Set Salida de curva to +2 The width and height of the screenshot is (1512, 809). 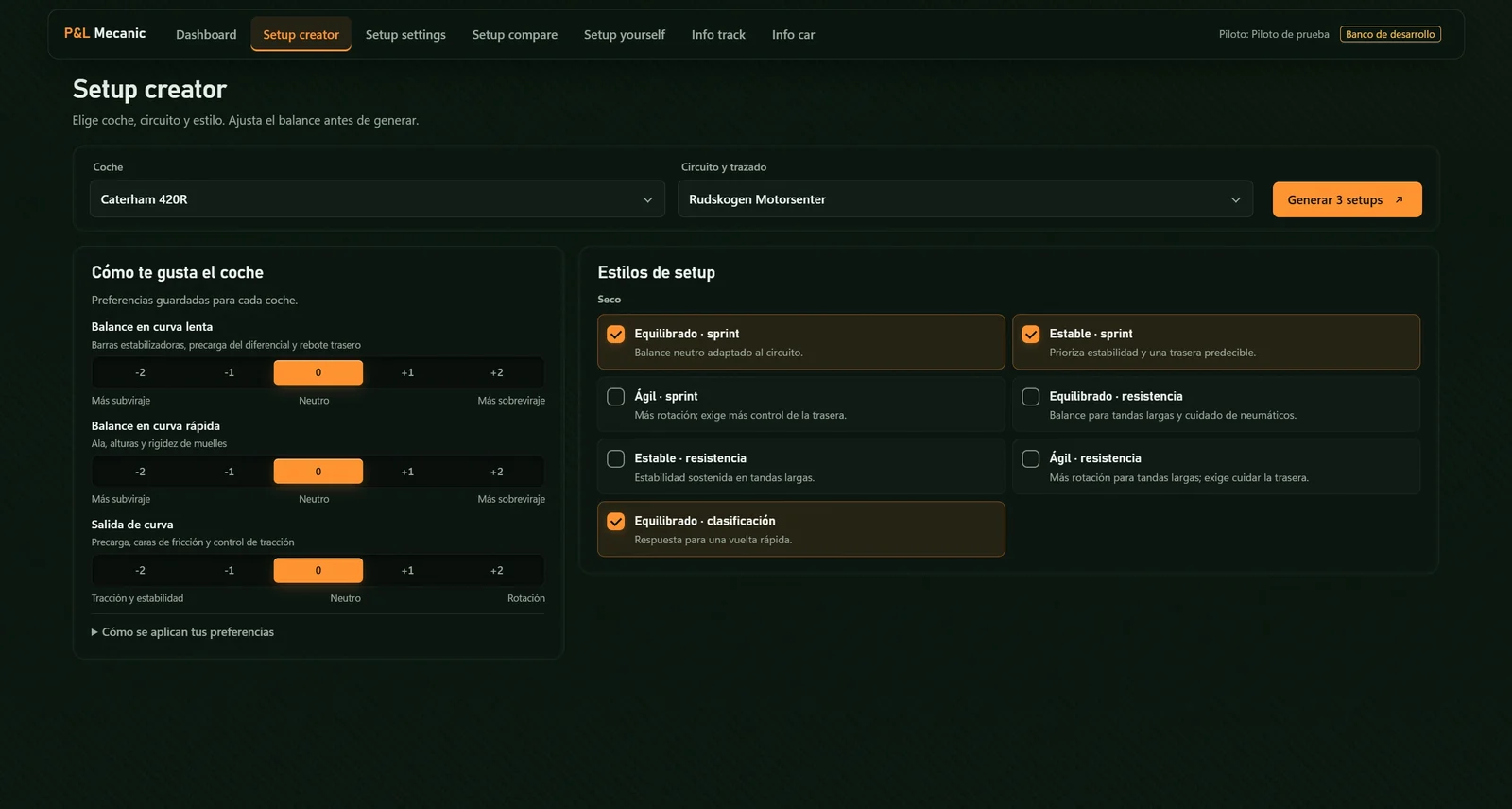pos(497,570)
